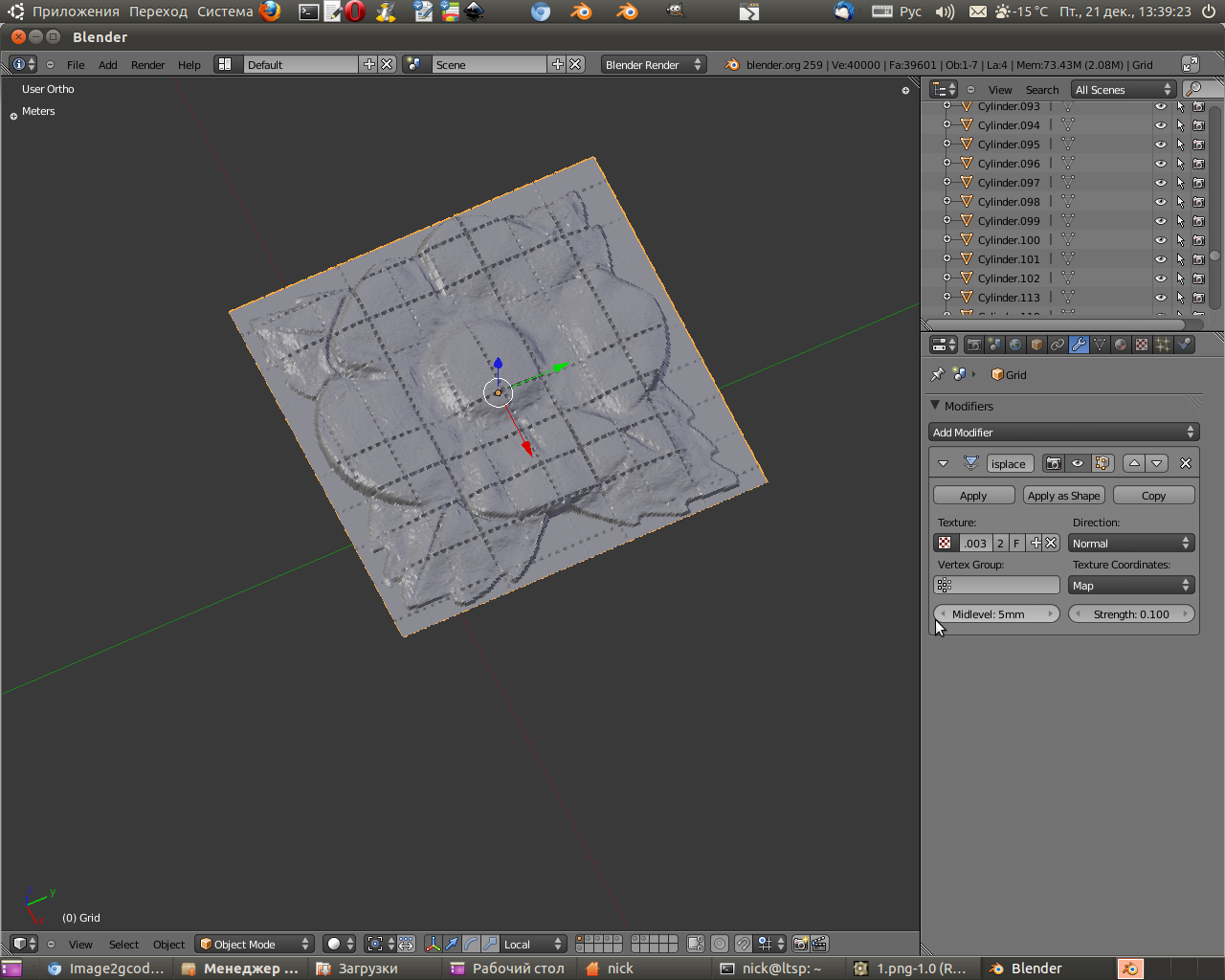The image size is (1225, 980).
Task: Move the Displace modifier up in stack
Action: click(x=1134, y=463)
